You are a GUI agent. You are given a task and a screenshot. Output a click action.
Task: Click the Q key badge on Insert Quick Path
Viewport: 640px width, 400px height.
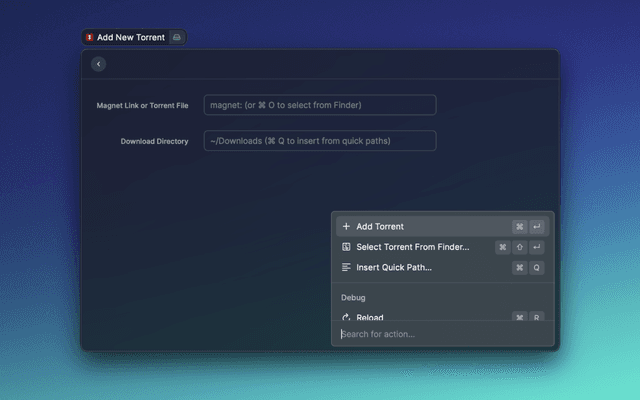click(x=537, y=268)
